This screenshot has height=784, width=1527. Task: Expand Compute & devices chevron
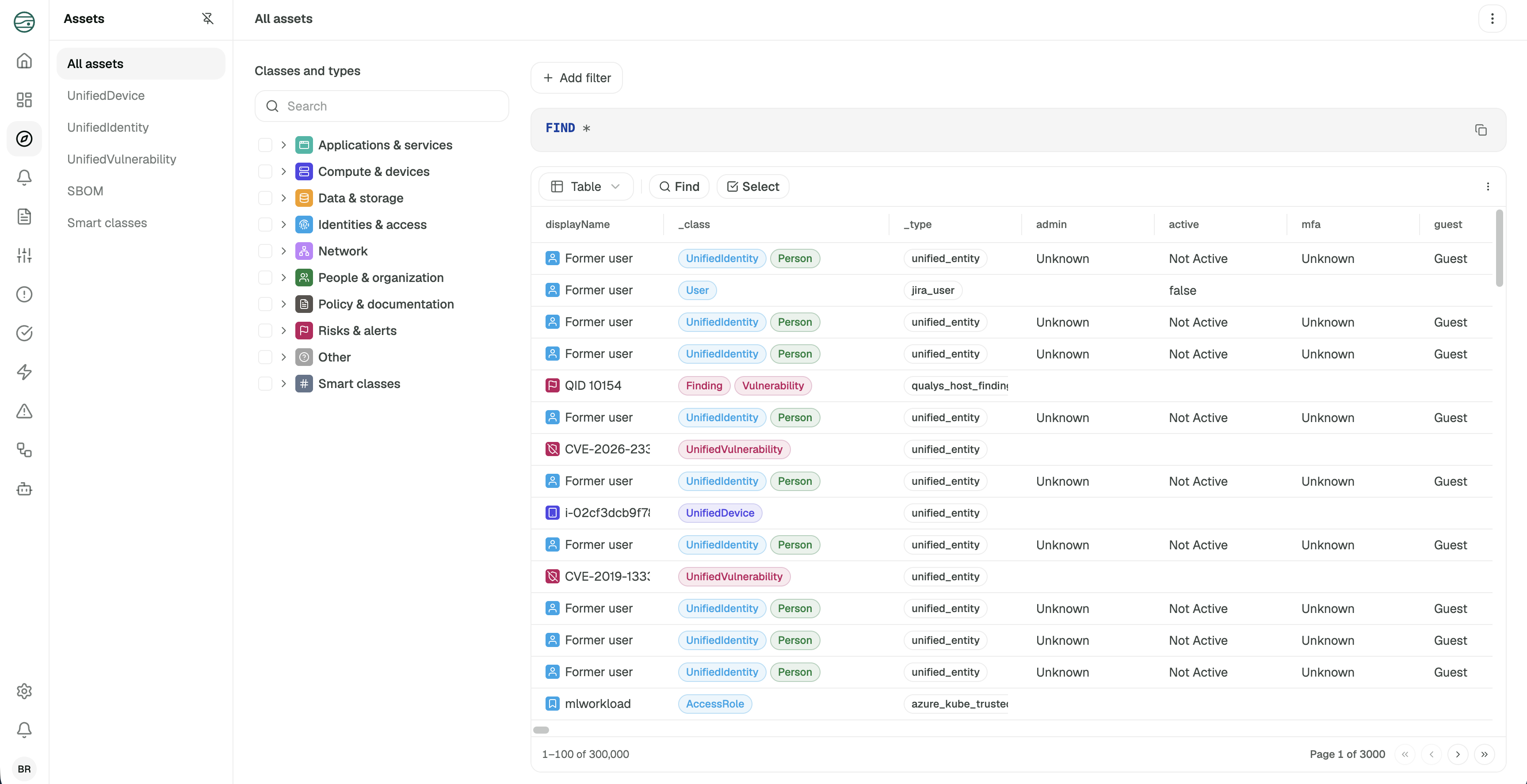coord(284,172)
